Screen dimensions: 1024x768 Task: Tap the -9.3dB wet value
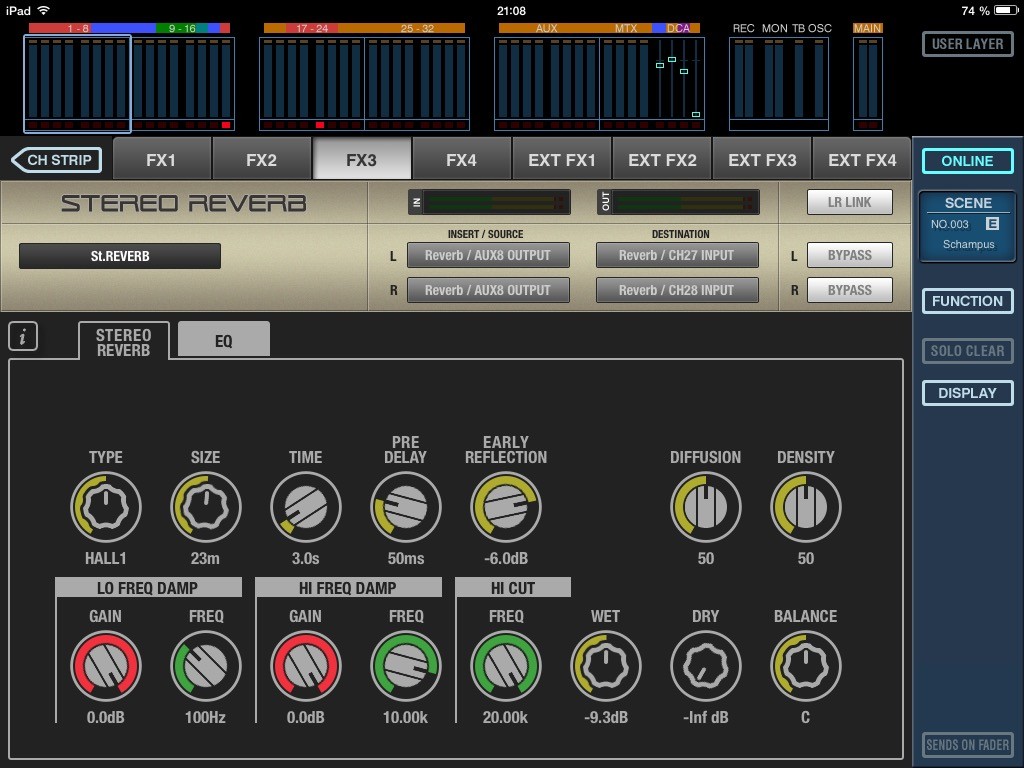click(606, 717)
